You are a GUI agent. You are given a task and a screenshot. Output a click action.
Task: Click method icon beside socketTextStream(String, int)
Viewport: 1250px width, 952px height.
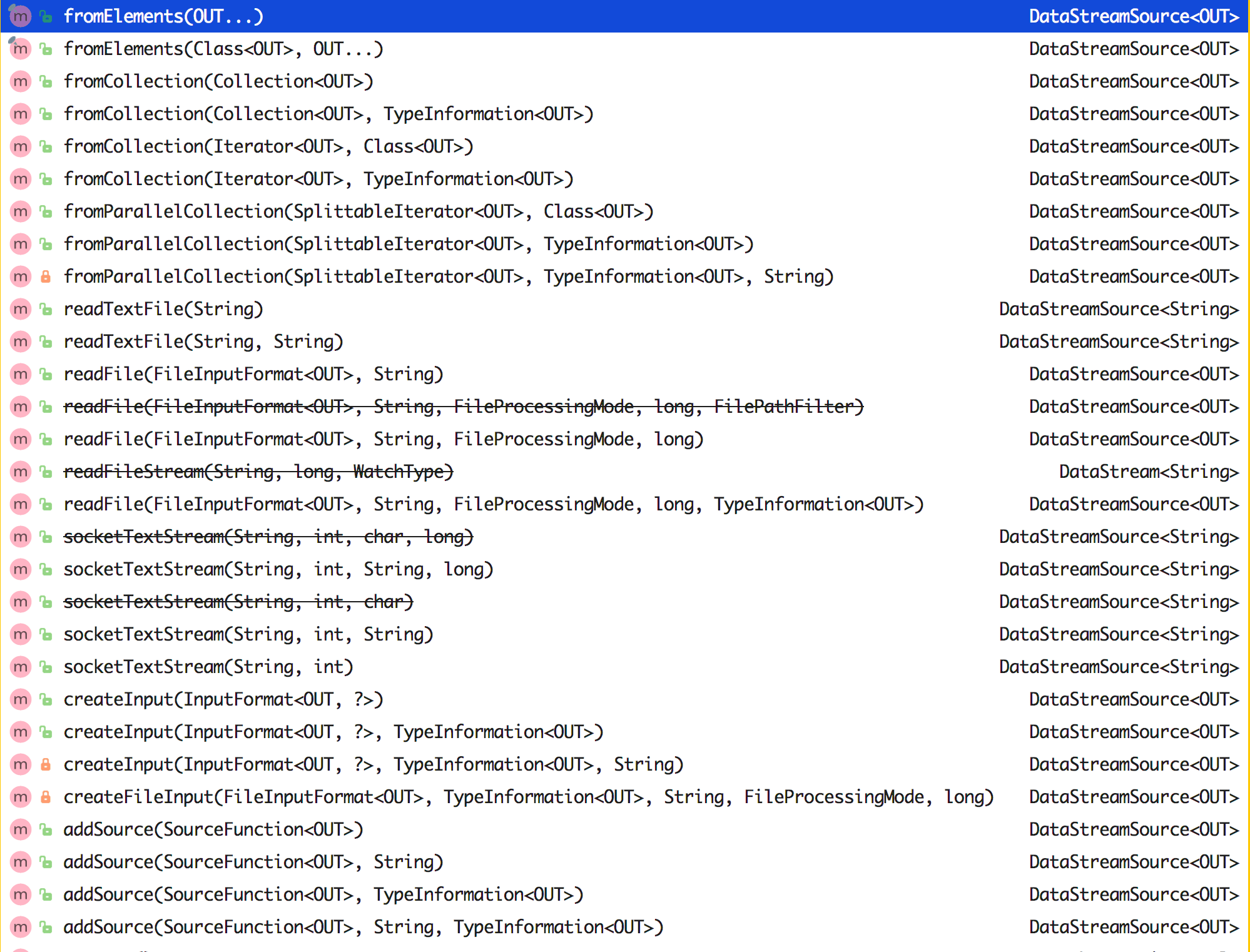point(21,667)
